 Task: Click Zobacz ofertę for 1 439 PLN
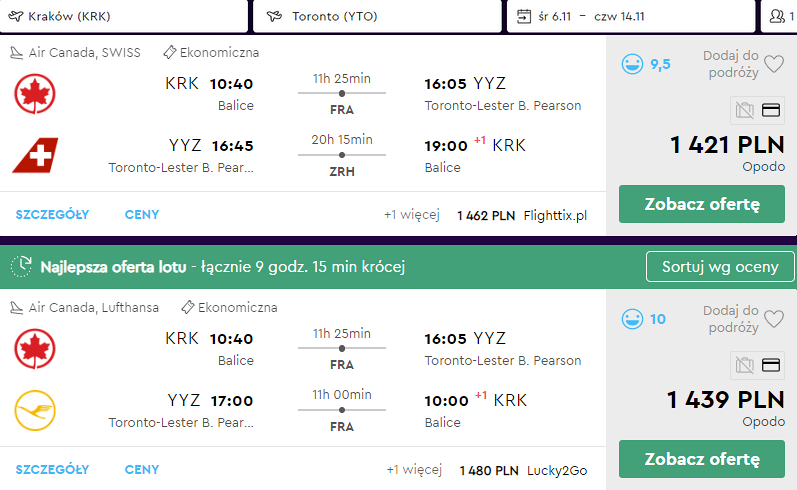pyautogui.click(x=701, y=460)
